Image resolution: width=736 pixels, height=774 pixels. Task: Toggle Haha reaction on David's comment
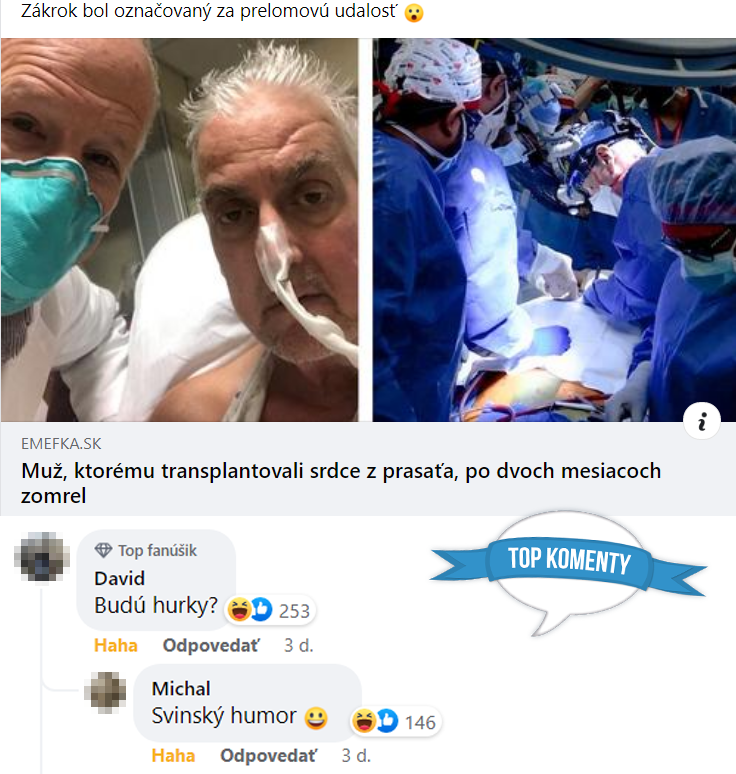(116, 645)
